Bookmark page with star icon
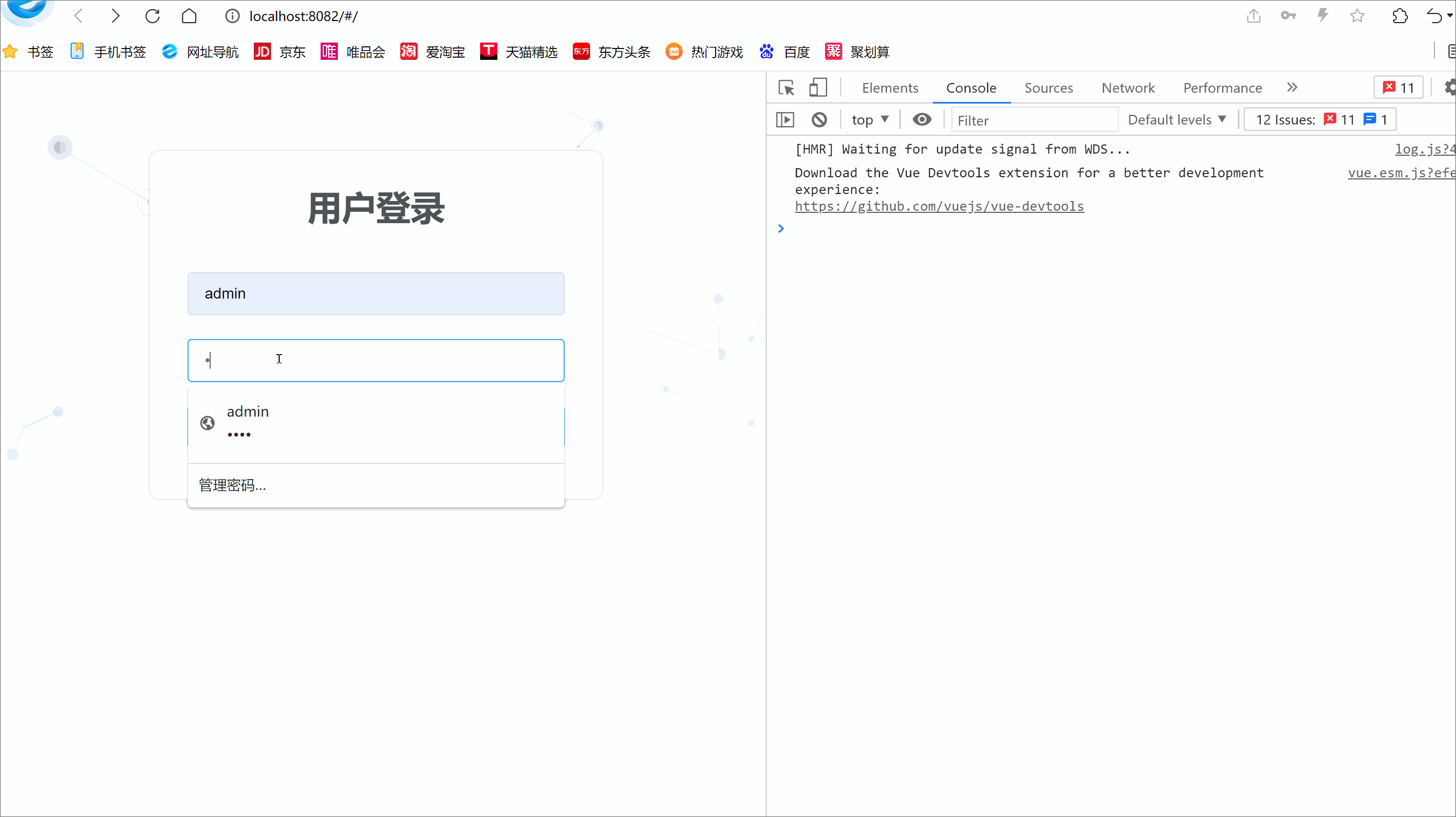The width and height of the screenshot is (1456, 817). point(1357,16)
